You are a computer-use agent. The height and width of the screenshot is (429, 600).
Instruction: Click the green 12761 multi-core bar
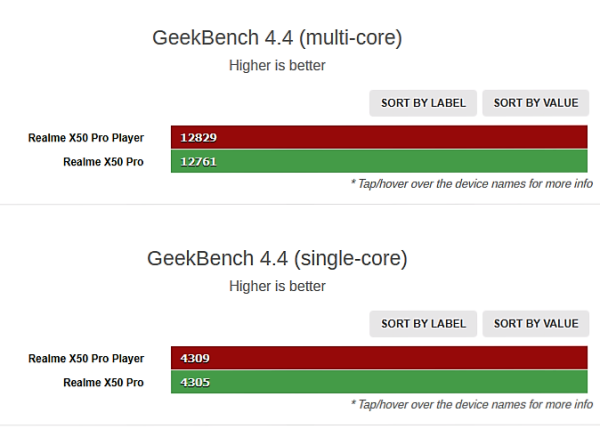pyautogui.click(x=379, y=161)
